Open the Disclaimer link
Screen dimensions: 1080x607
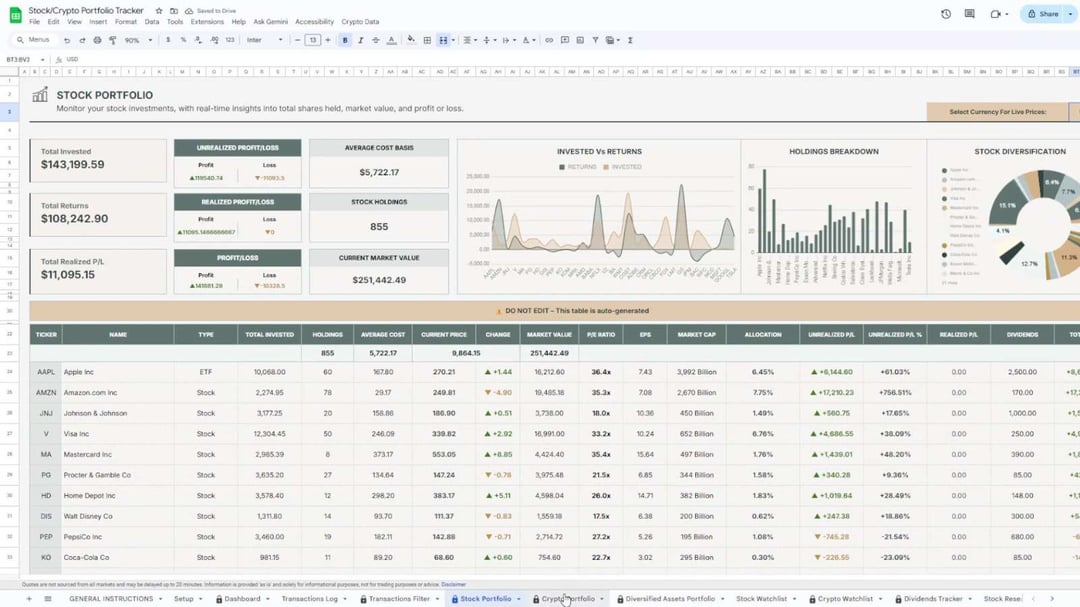[x=453, y=584]
